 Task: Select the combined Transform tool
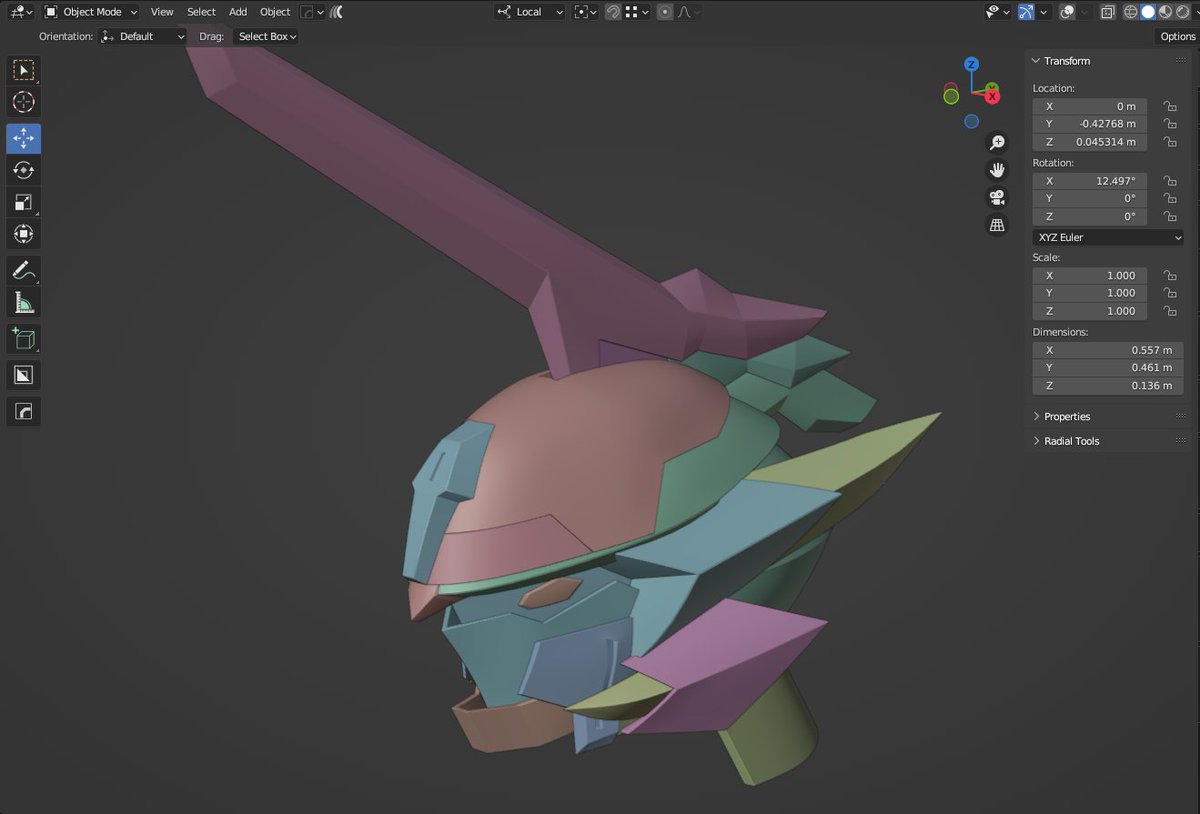[x=24, y=234]
